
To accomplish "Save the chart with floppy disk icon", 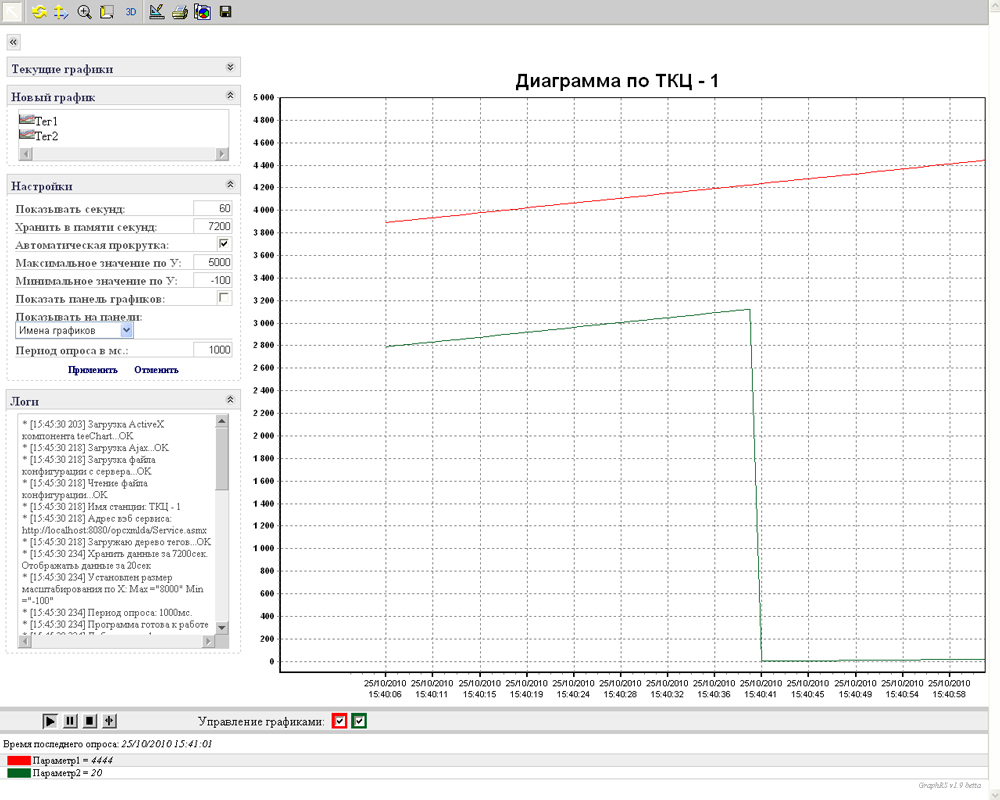I will (225, 12).
